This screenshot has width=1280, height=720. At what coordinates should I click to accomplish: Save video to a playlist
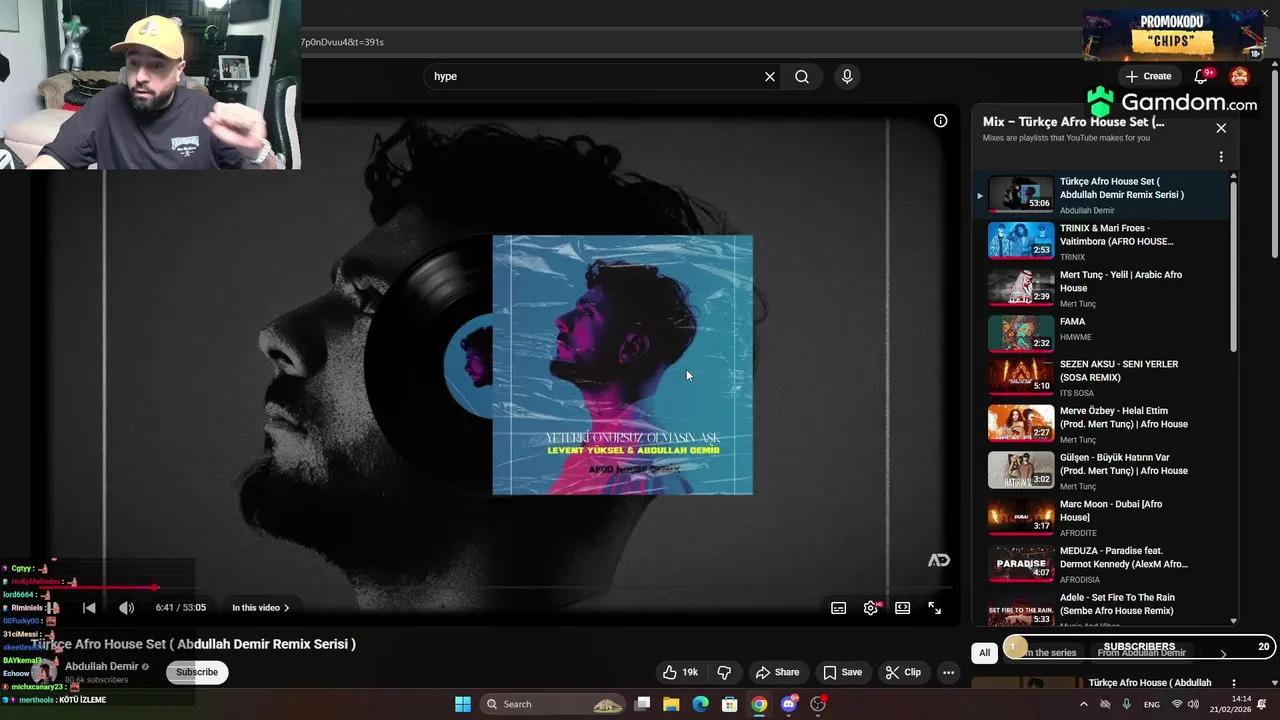(x=842, y=672)
